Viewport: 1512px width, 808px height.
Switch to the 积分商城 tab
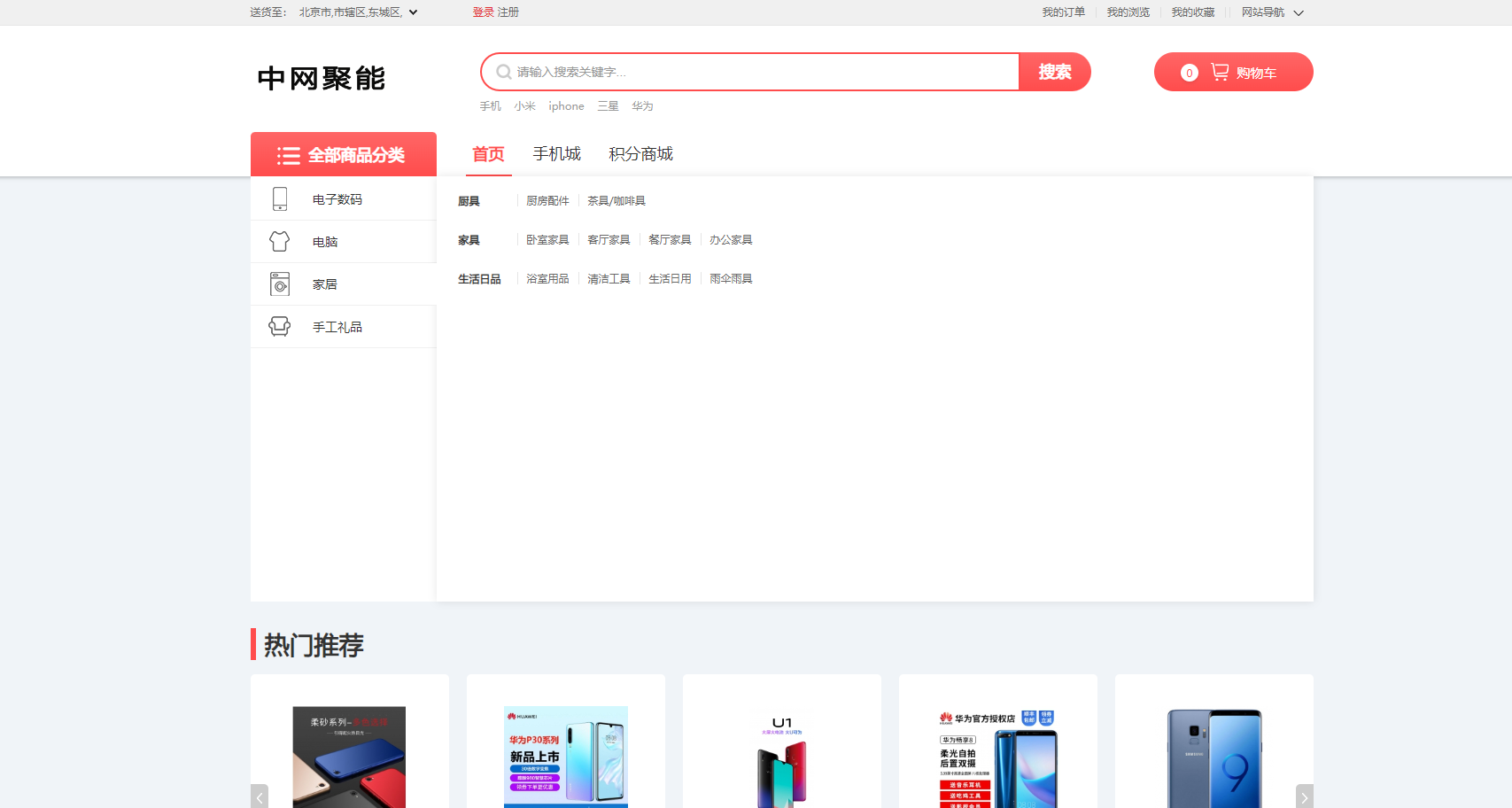click(640, 153)
